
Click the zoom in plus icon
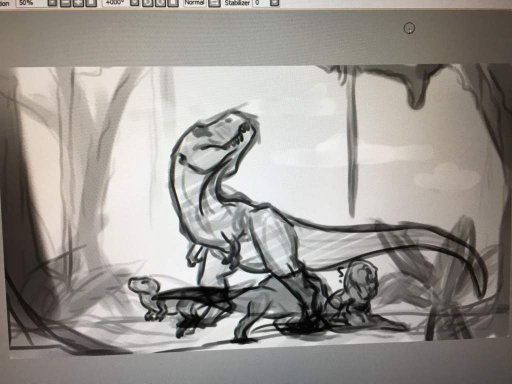(78, 3)
